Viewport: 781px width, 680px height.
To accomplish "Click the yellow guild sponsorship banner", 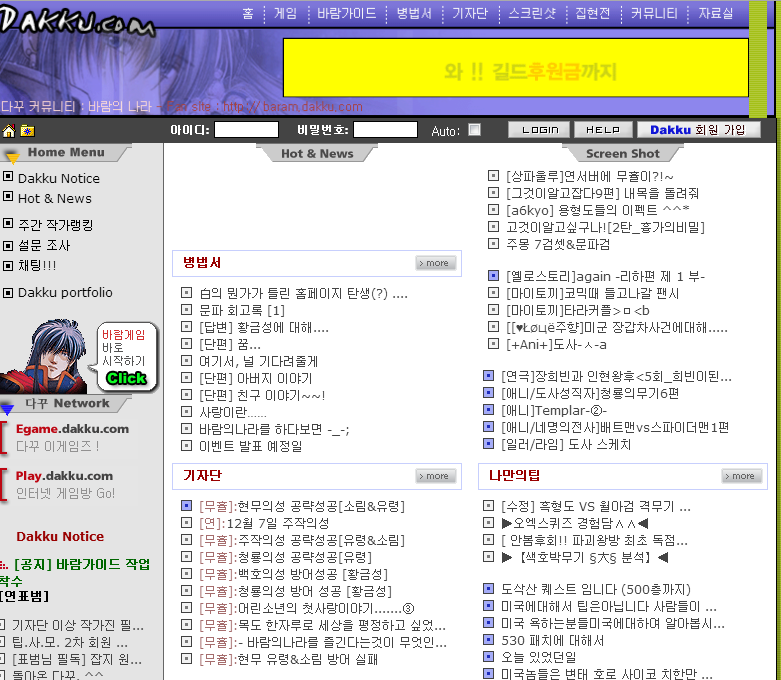I will point(516,67).
